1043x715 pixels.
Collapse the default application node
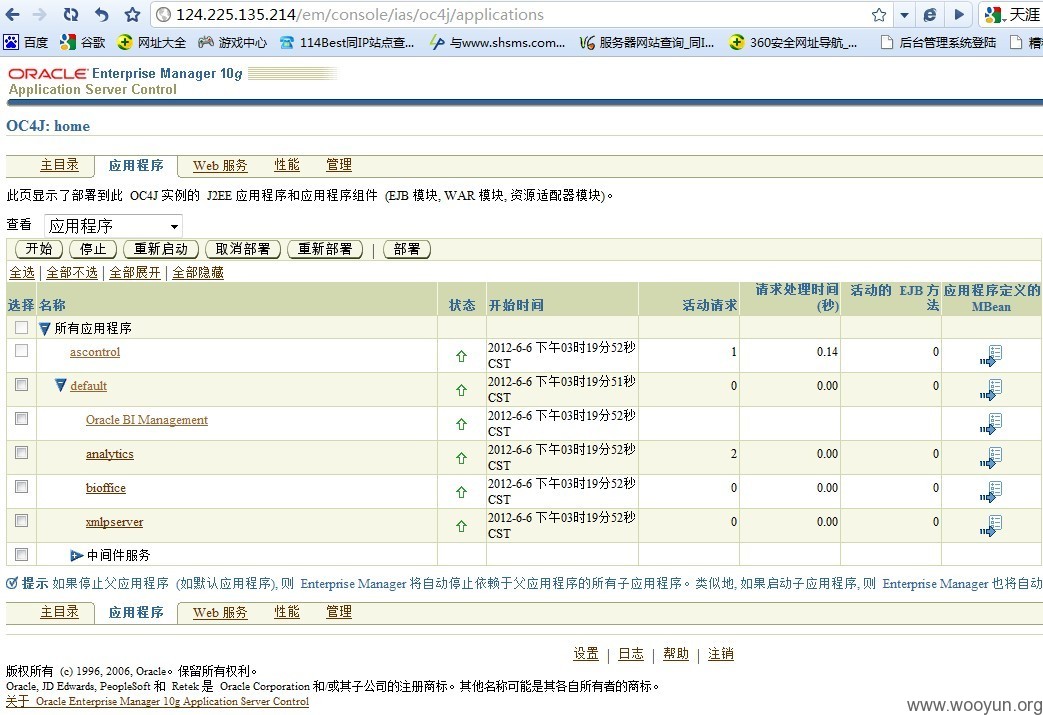coord(61,386)
